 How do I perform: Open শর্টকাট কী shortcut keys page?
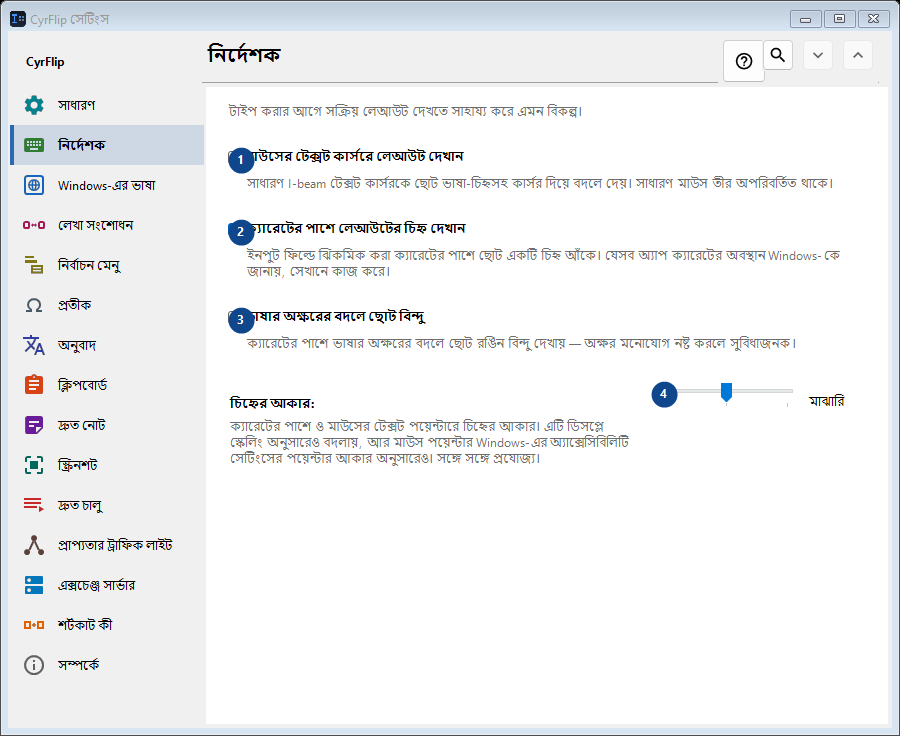click(x=107, y=625)
